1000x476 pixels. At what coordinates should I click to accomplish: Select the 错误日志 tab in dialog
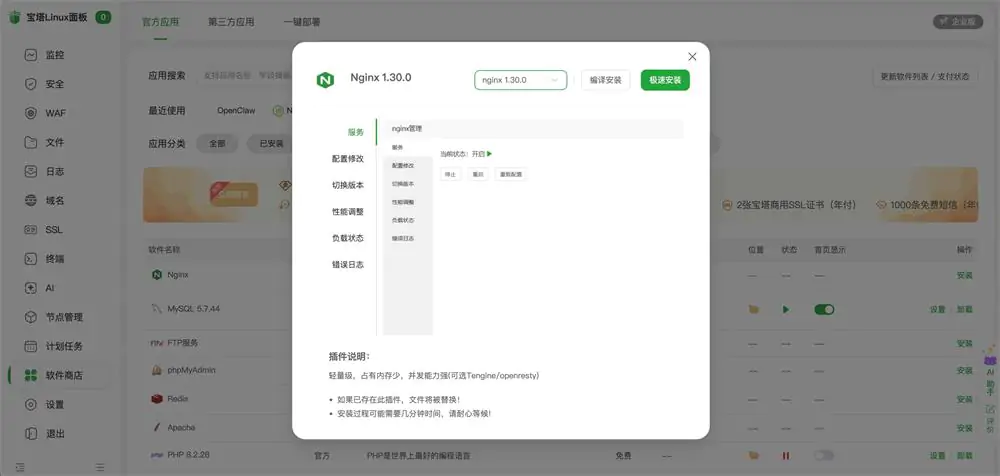348,264
